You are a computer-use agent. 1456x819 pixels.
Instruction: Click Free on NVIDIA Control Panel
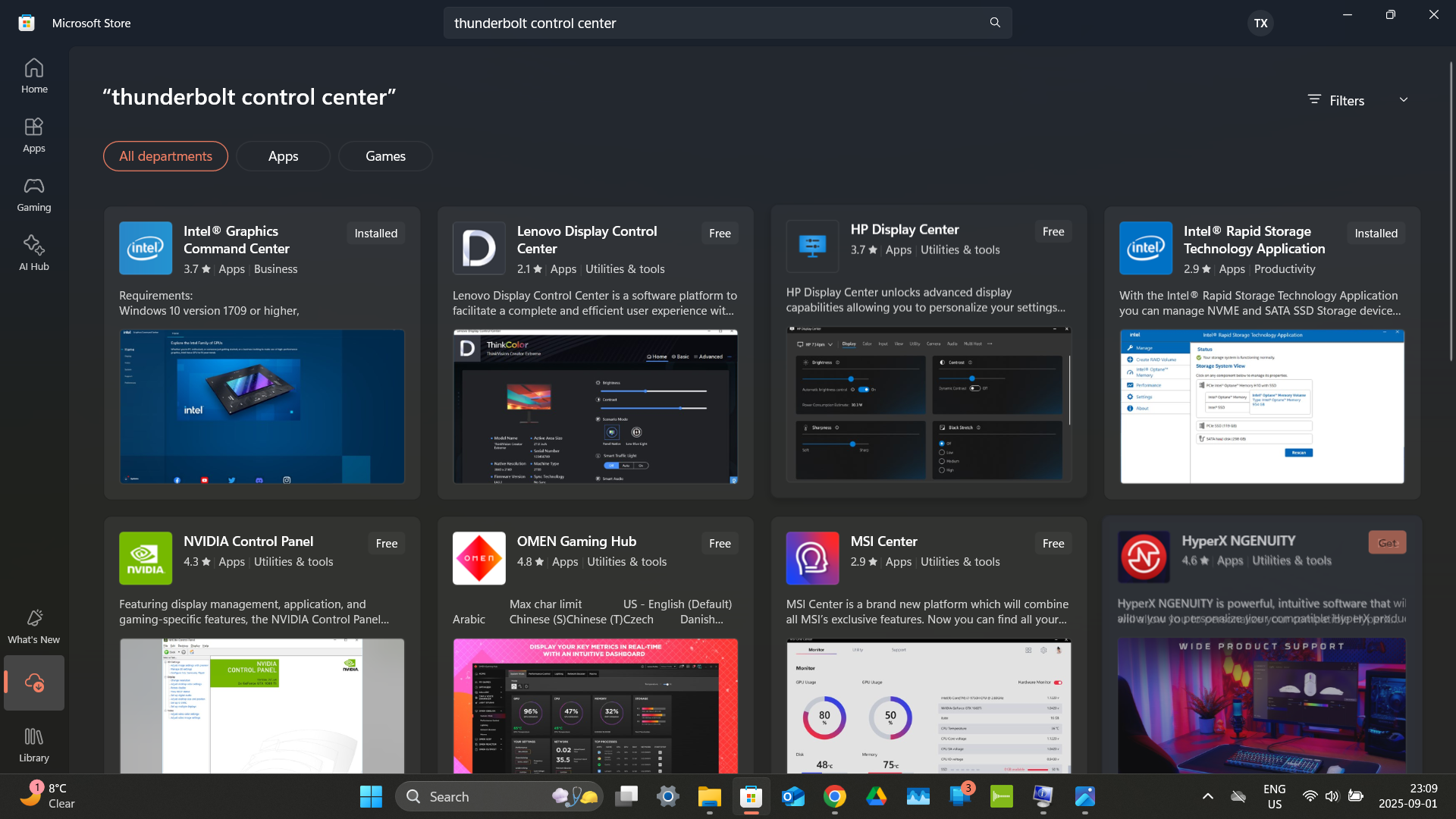pyautogui.click(x=387, y=544)
